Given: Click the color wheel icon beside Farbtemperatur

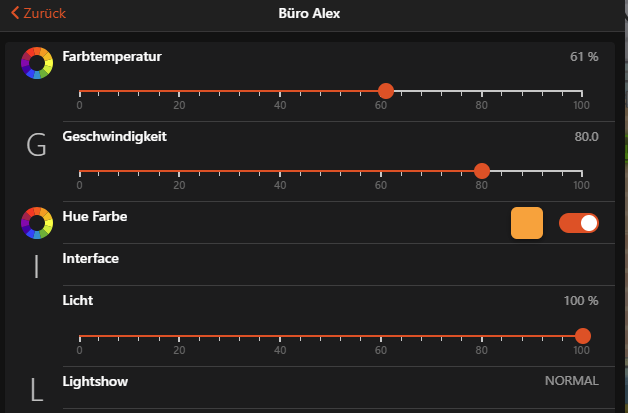Looking at the screenshot, I should pos(37,63).
